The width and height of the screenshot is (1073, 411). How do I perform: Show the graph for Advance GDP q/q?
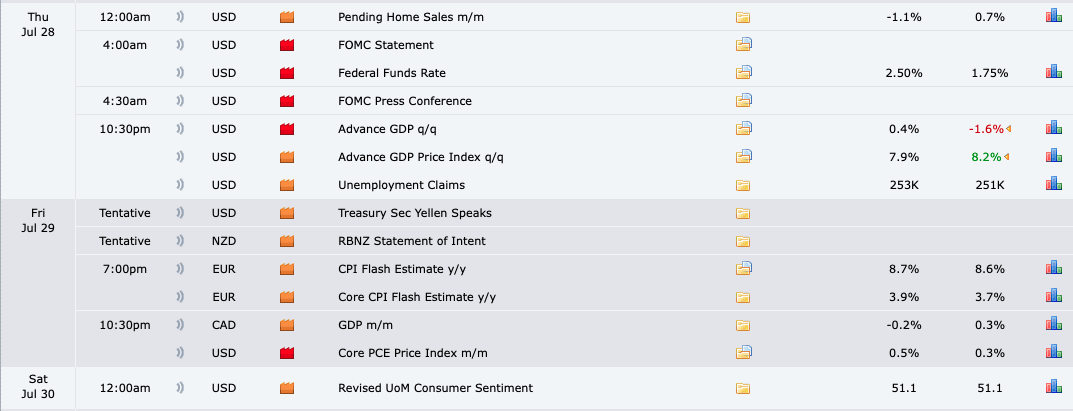(1052, 129)
